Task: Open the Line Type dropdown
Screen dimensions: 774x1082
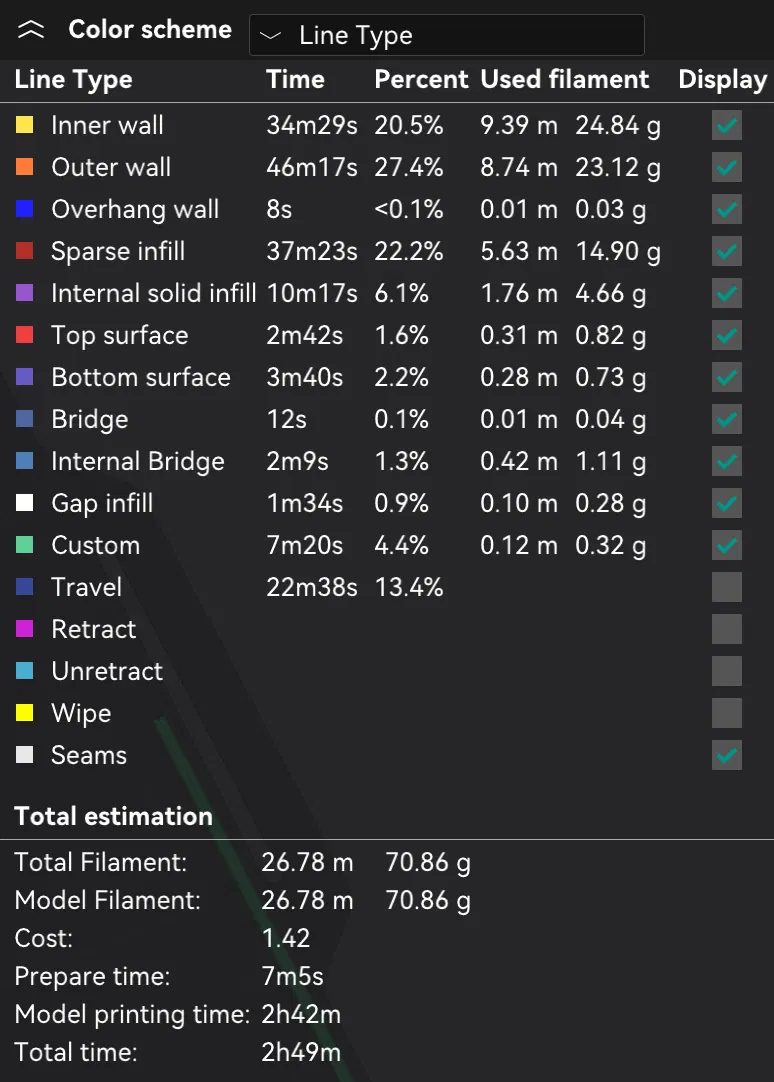Action: click(446, 35)
